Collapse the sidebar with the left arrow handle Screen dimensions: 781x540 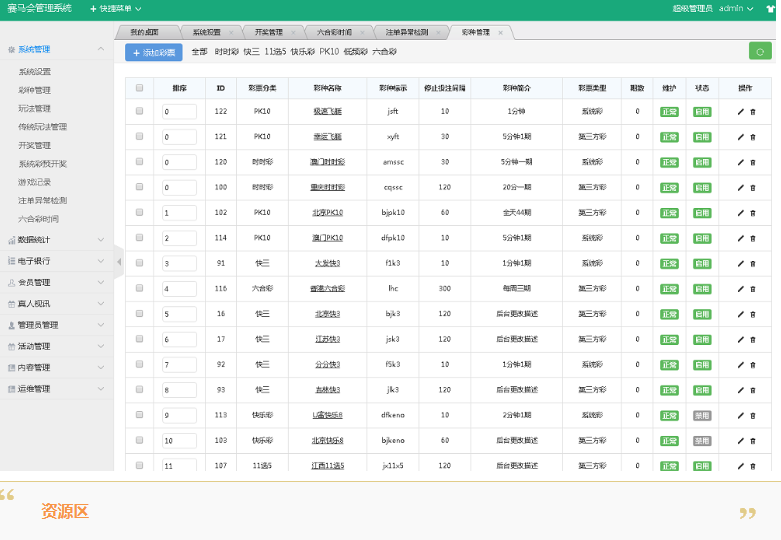[119, 262]
